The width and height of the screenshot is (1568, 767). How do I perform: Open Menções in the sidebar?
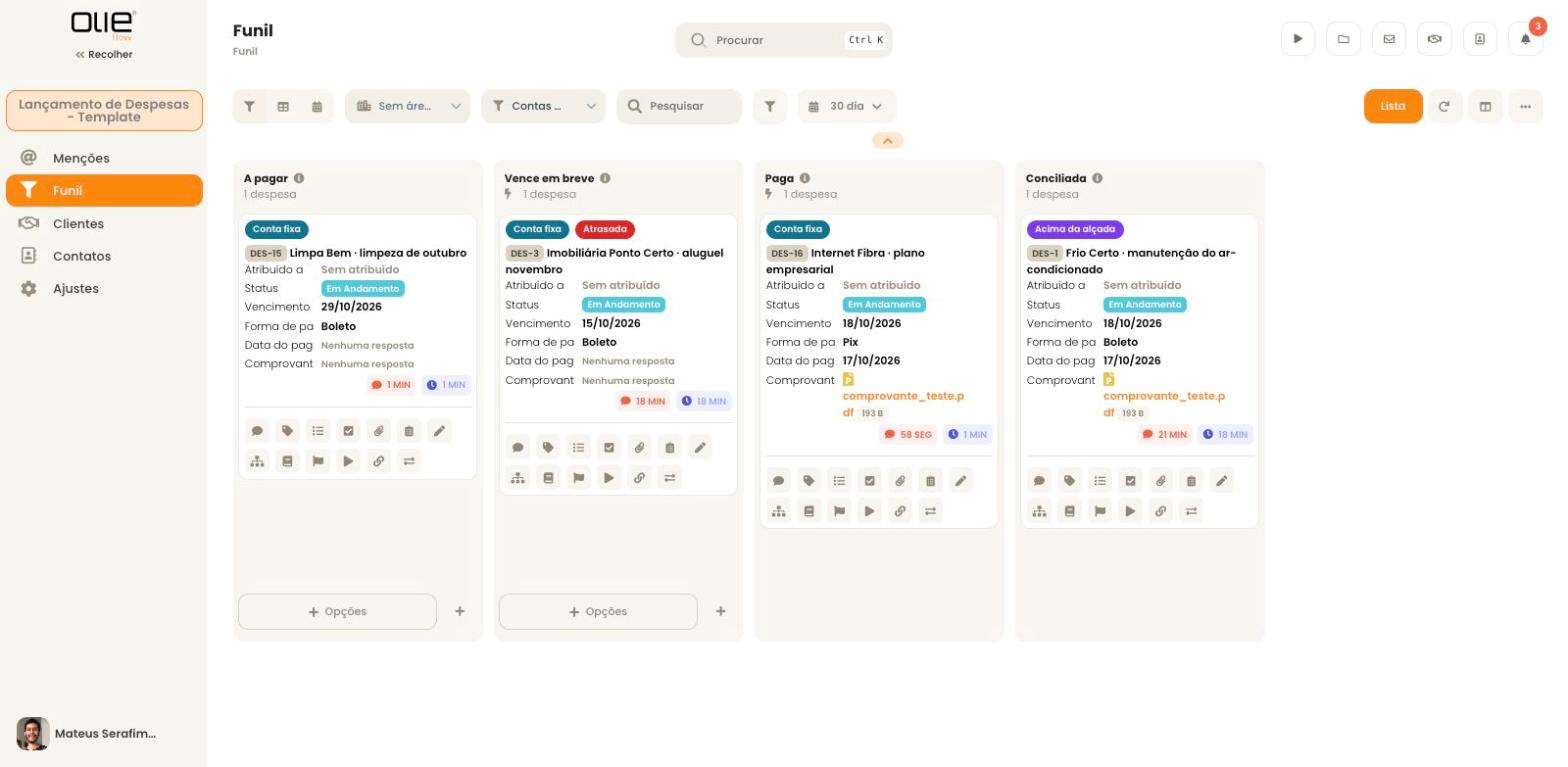[104, 158]
